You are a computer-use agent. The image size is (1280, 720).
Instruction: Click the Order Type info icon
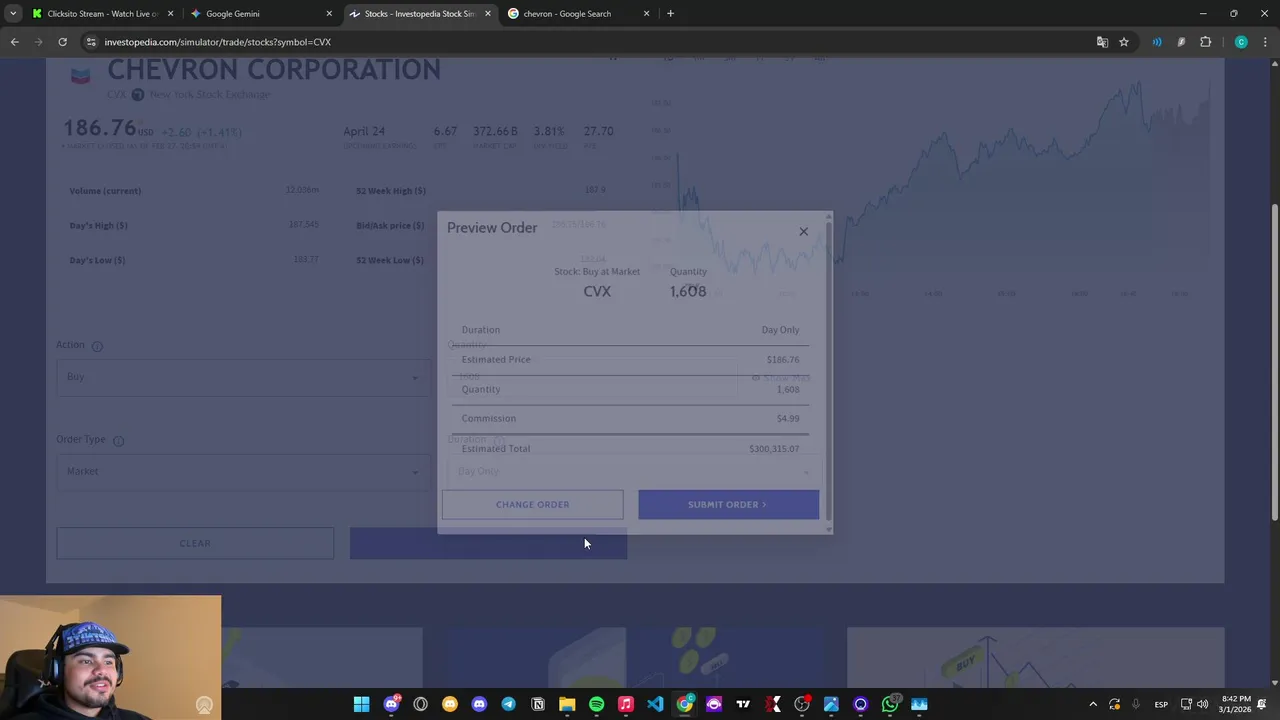point(118,441)
